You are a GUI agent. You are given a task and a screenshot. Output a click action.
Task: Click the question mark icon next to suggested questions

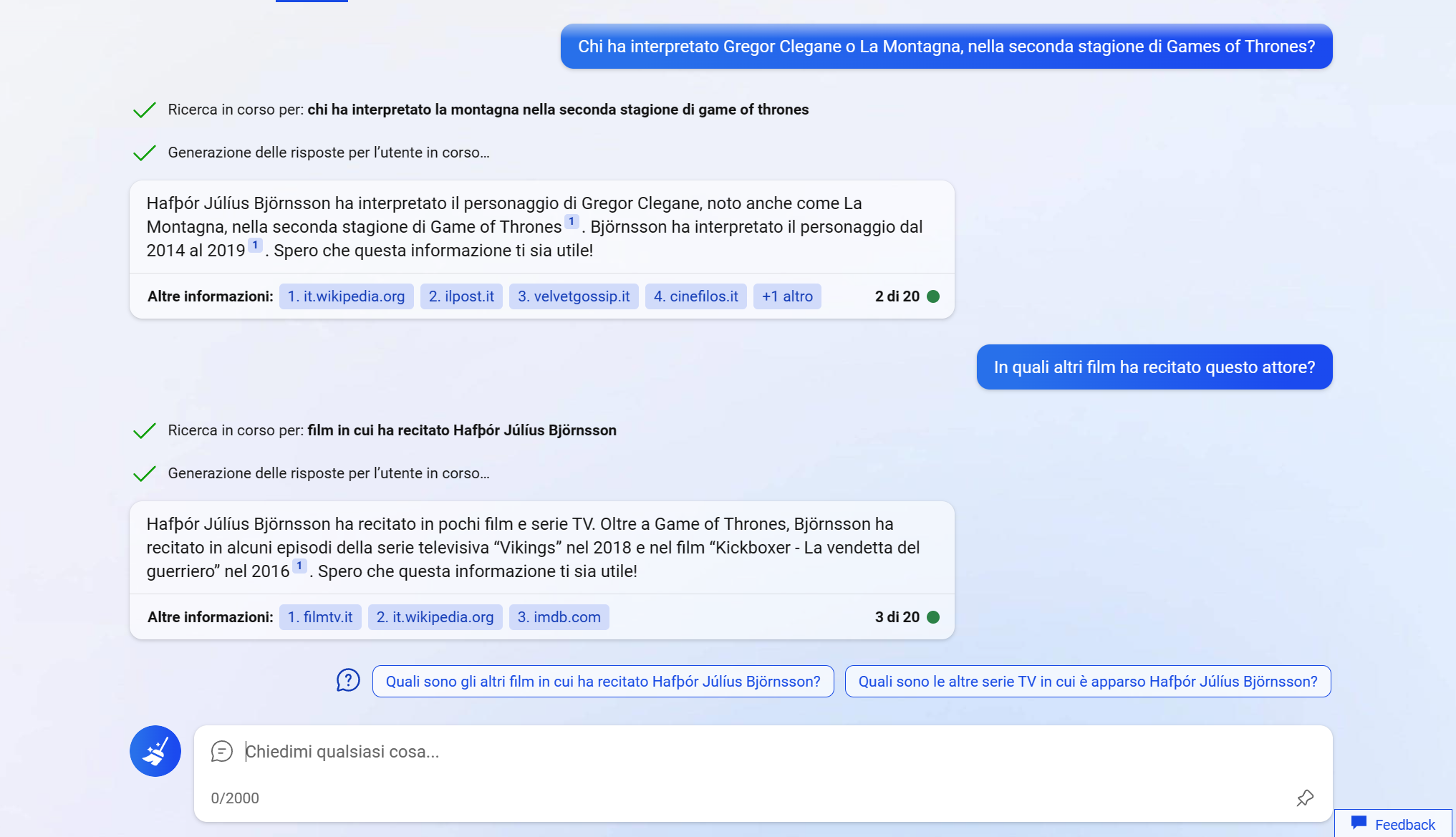349,680
